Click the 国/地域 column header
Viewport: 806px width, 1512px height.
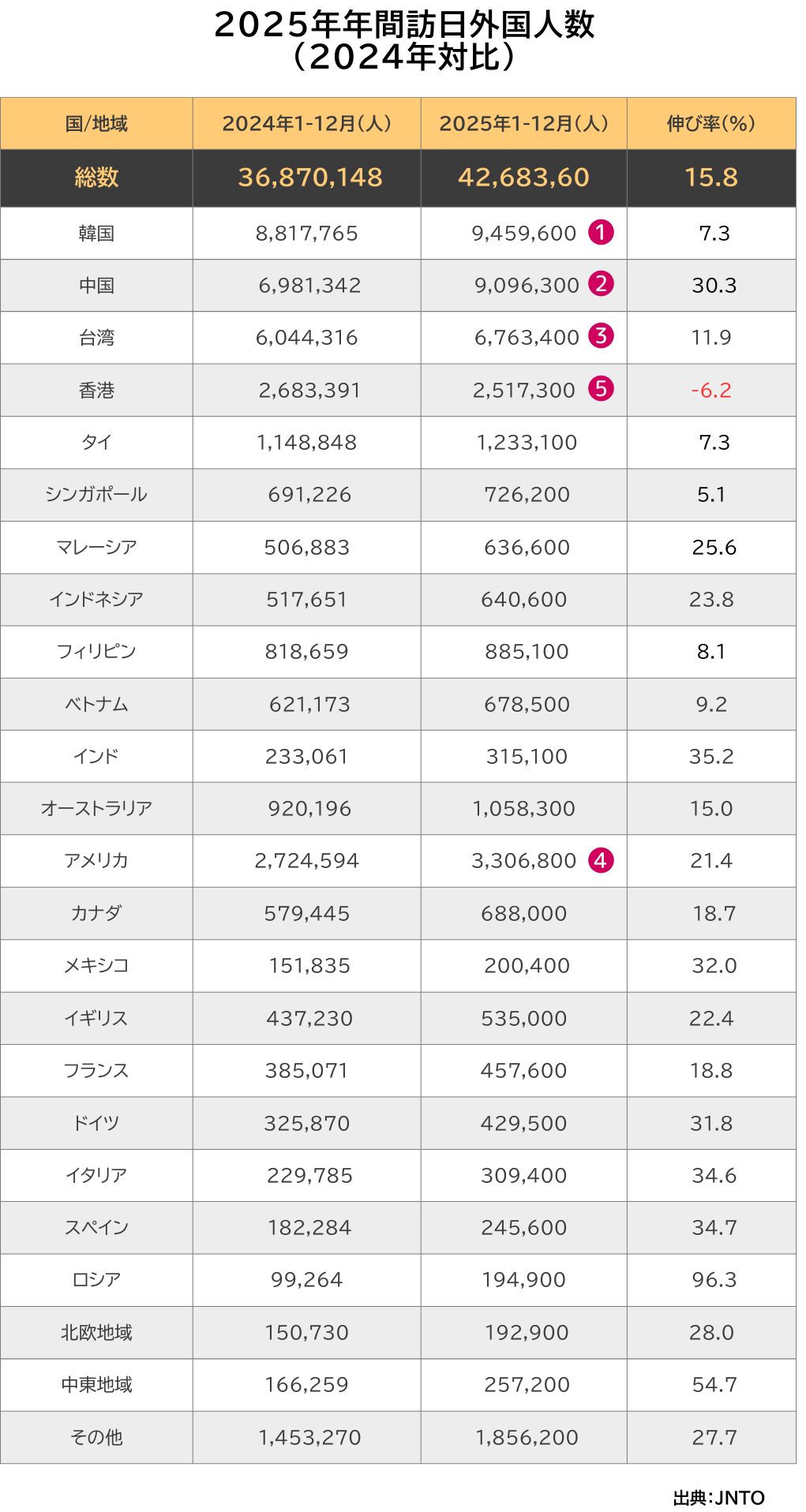coord(96,124)
